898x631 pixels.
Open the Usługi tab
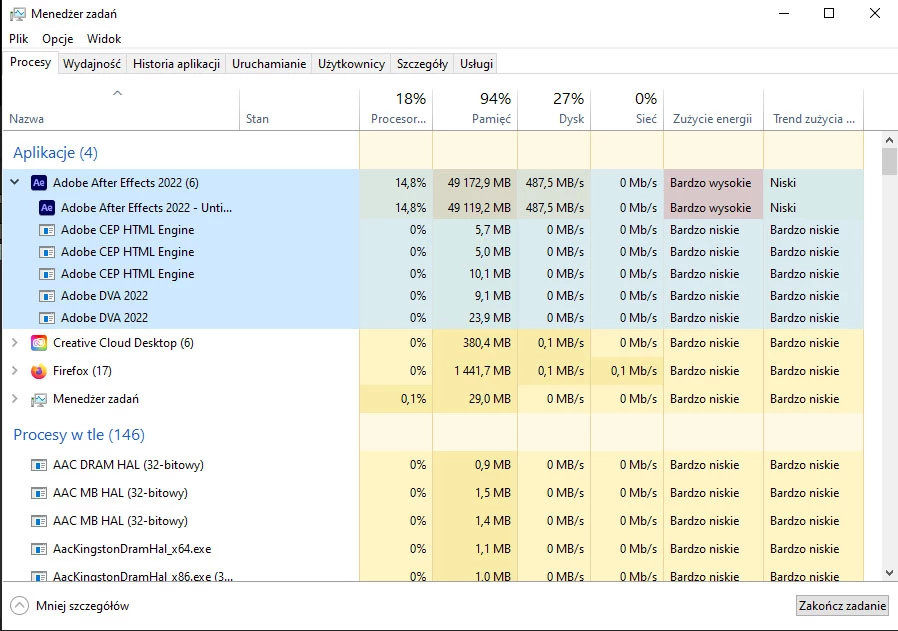(x=476, y=64)
